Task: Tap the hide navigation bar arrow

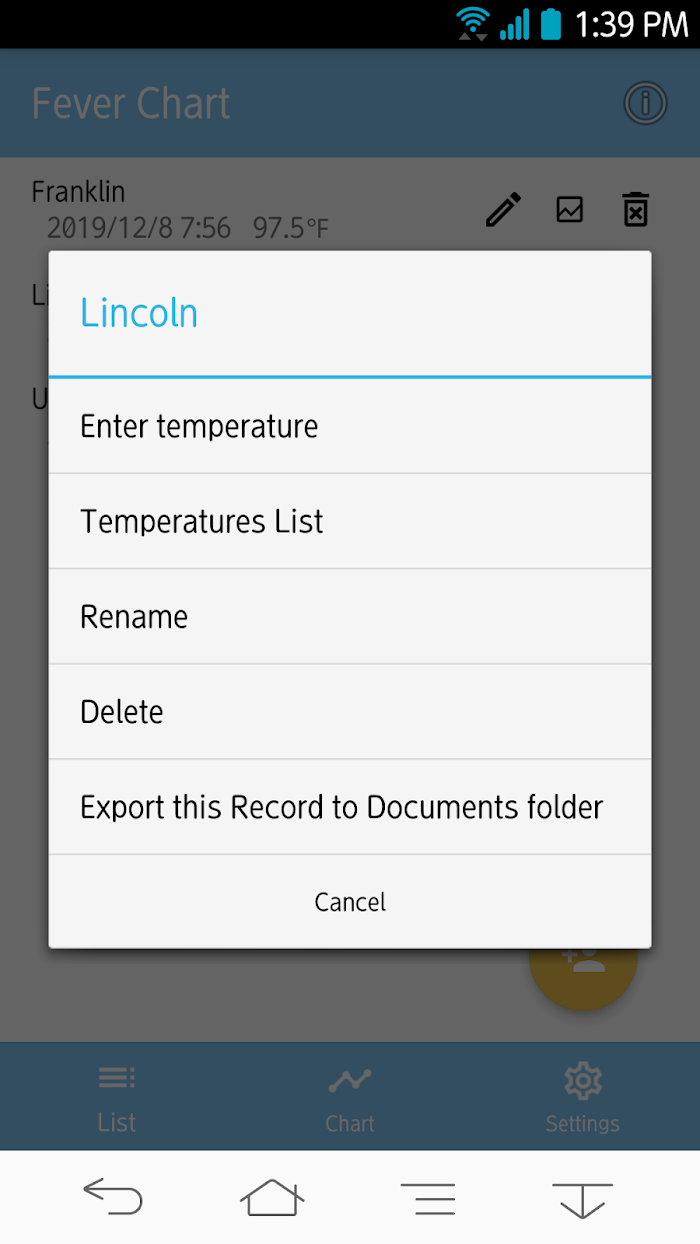Action: click(x=582, y=1199)
